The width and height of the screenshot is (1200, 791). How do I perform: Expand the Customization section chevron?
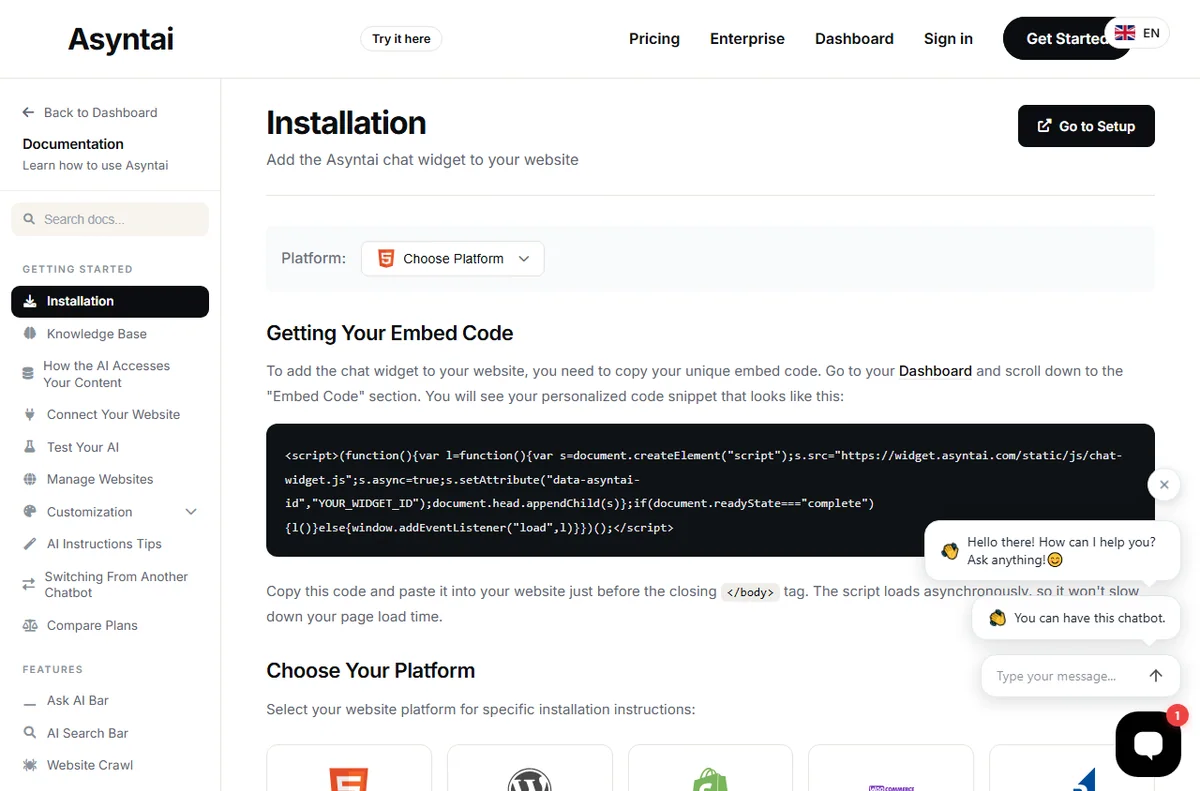(191, 512)
